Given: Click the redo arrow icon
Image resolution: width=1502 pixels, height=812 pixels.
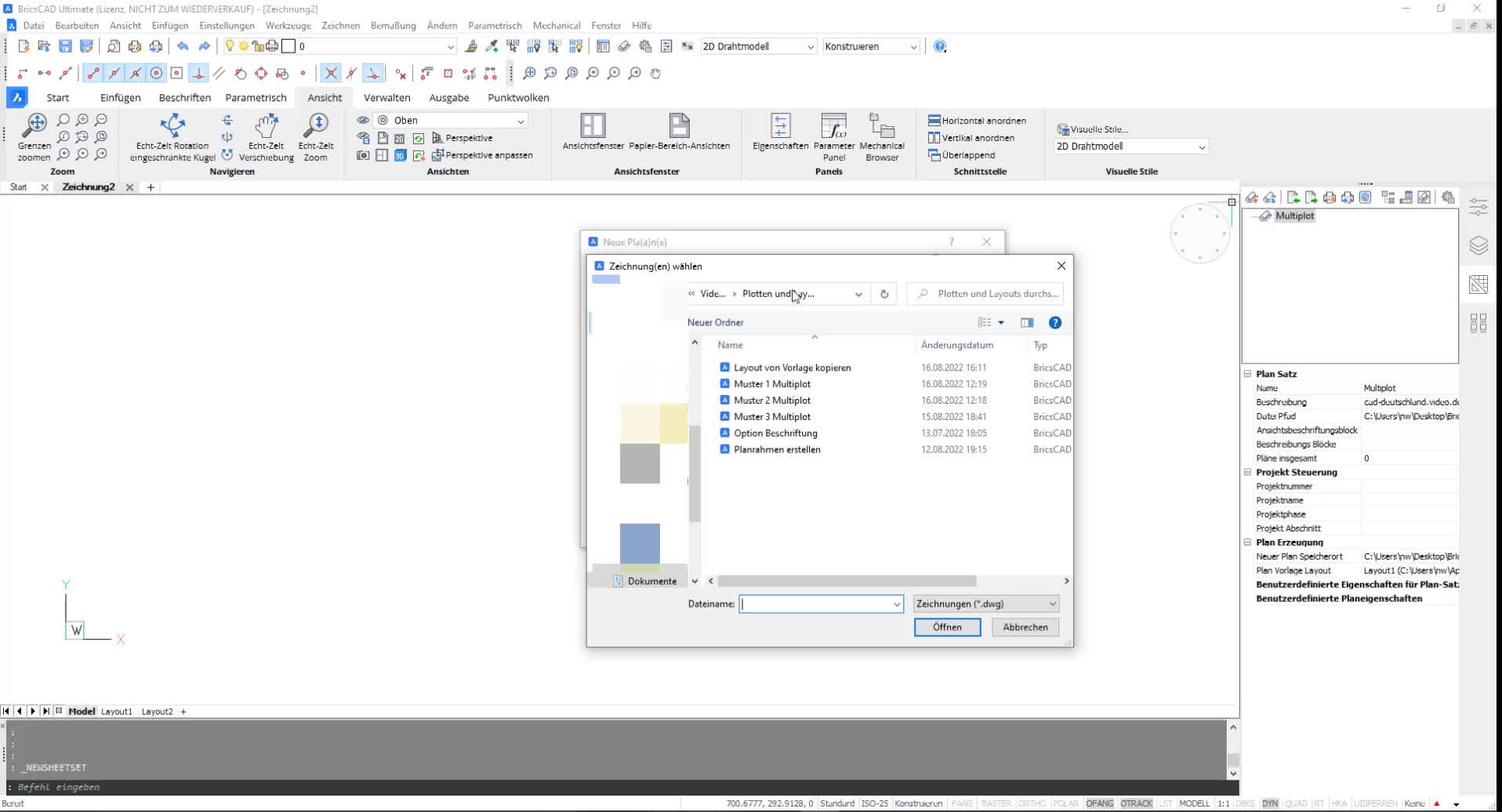Looking at the screenshot, I should tap(205, 47).
